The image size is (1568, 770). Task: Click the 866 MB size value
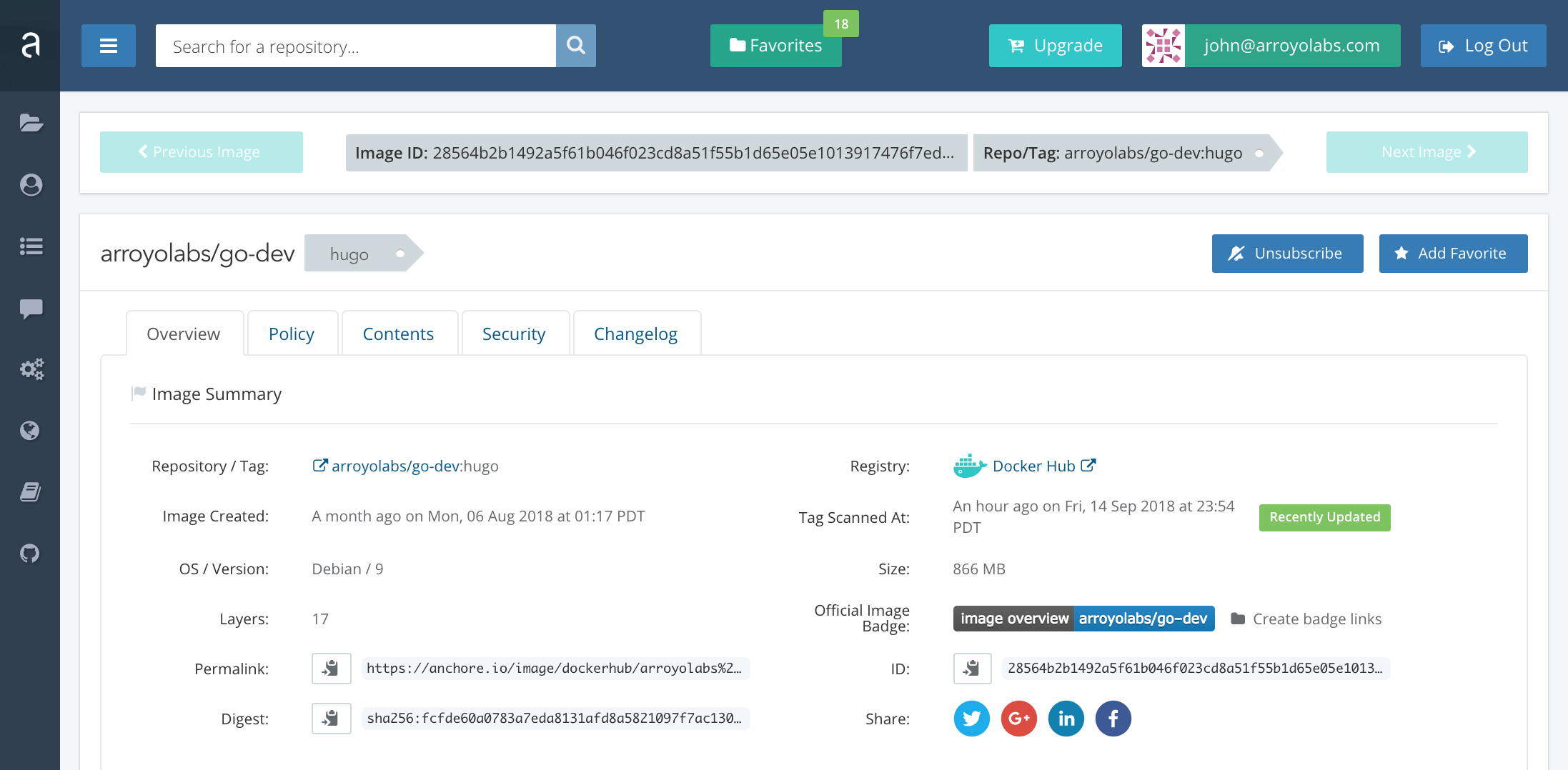979,569
